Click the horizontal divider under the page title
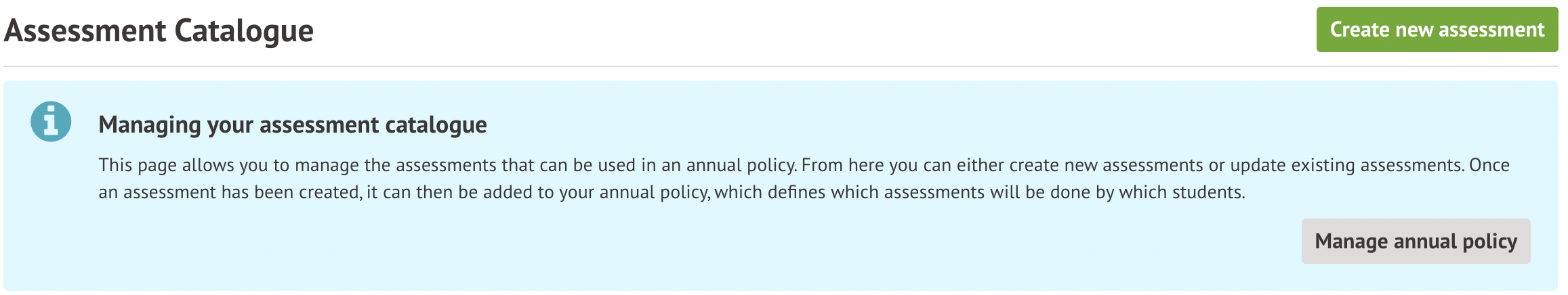Image resolution: width=1568 pixels, height=295 pixels. [x=779, y=66]
